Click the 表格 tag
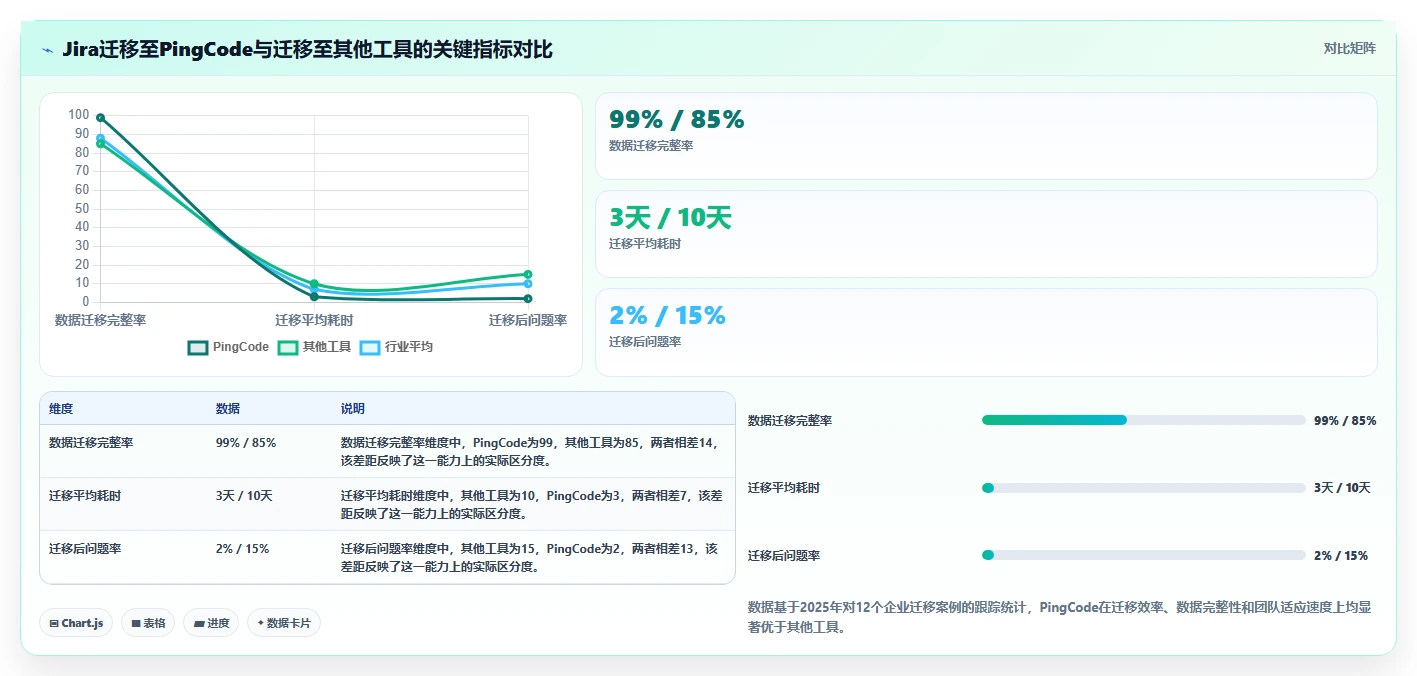The height and width of the screenshot is (676, 1417). point(148,623)
